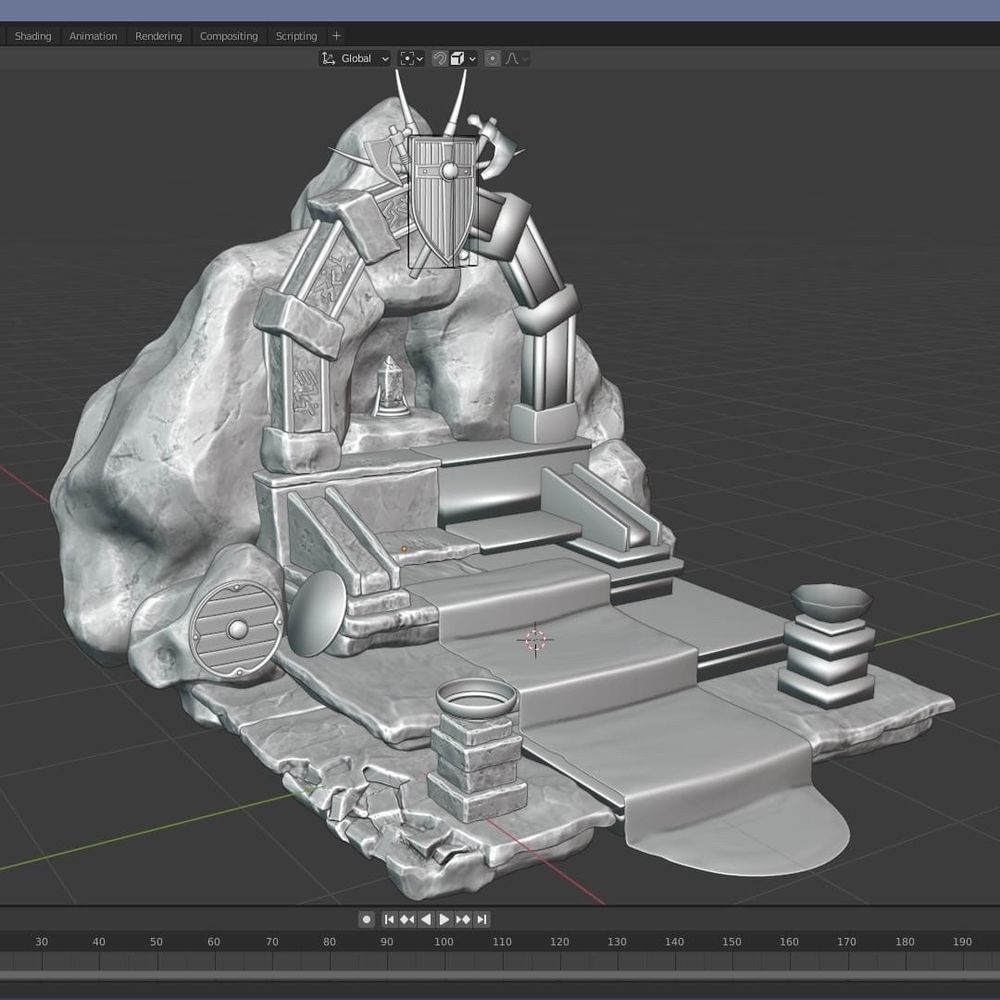This screenshot has width=1000, height=1000.
Task: Move playhead to frame 70
Action: tap(272, 941)
